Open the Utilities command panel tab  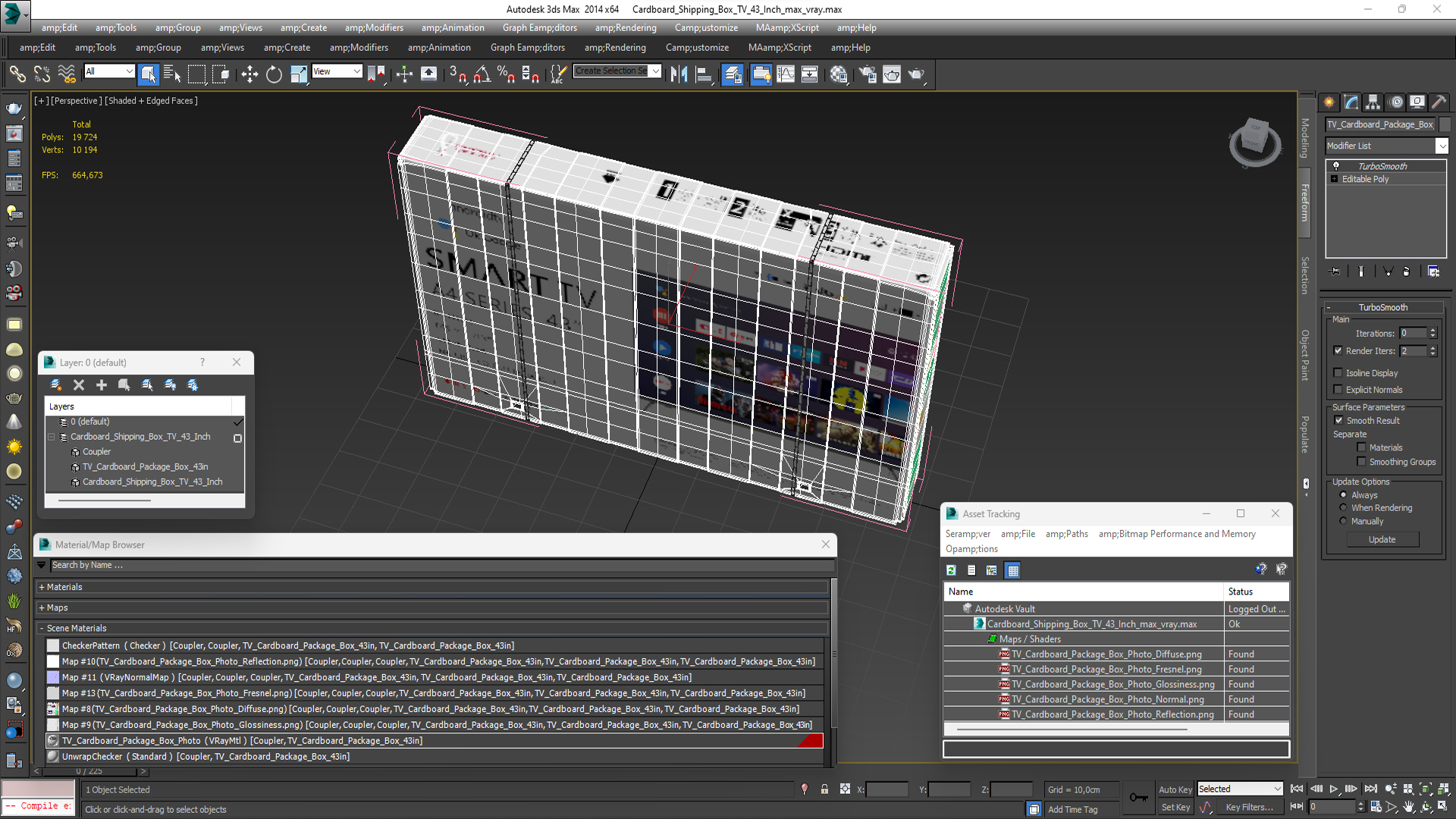click(x=1439, y=102)
